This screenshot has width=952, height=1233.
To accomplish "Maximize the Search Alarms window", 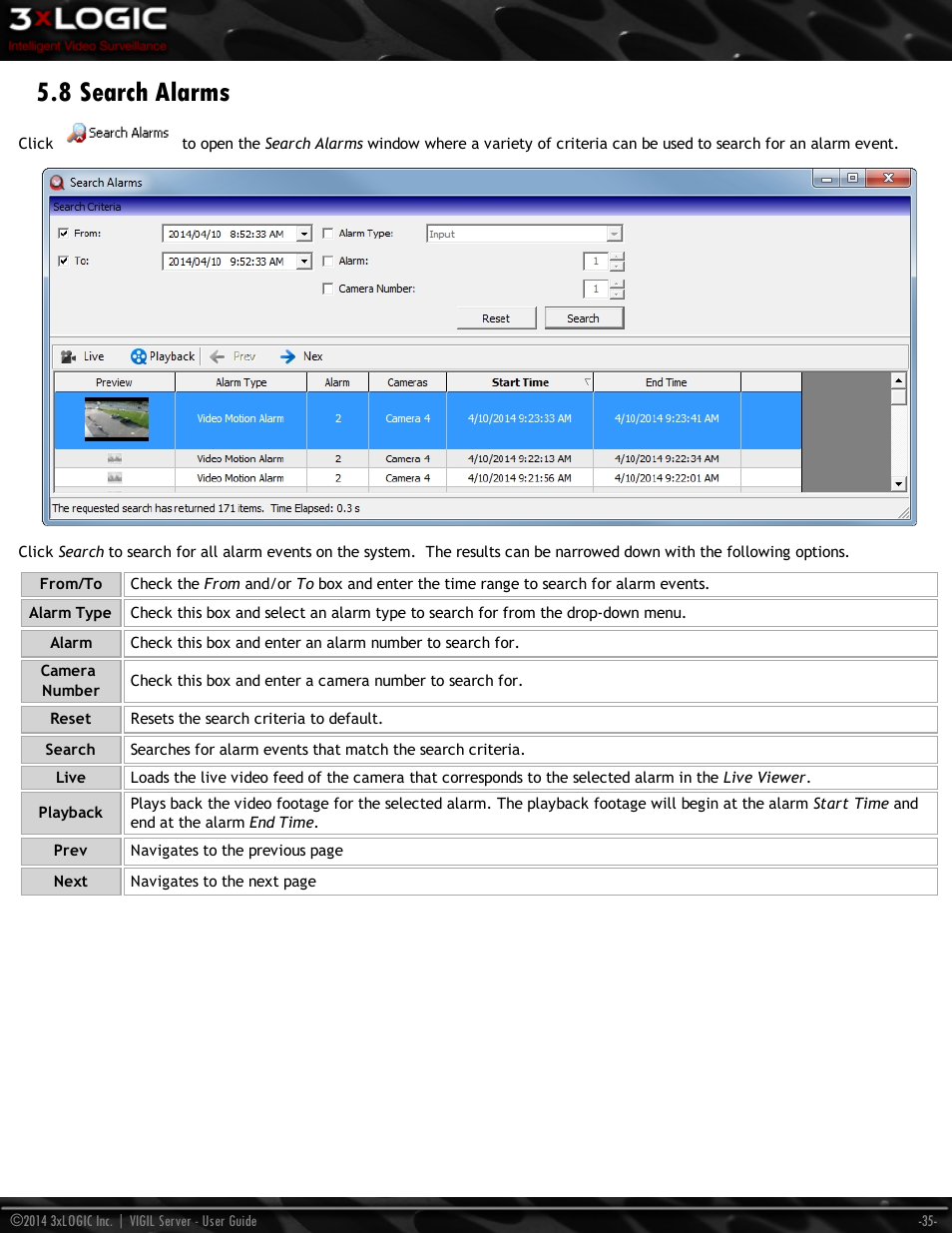I will click(852, 179).
